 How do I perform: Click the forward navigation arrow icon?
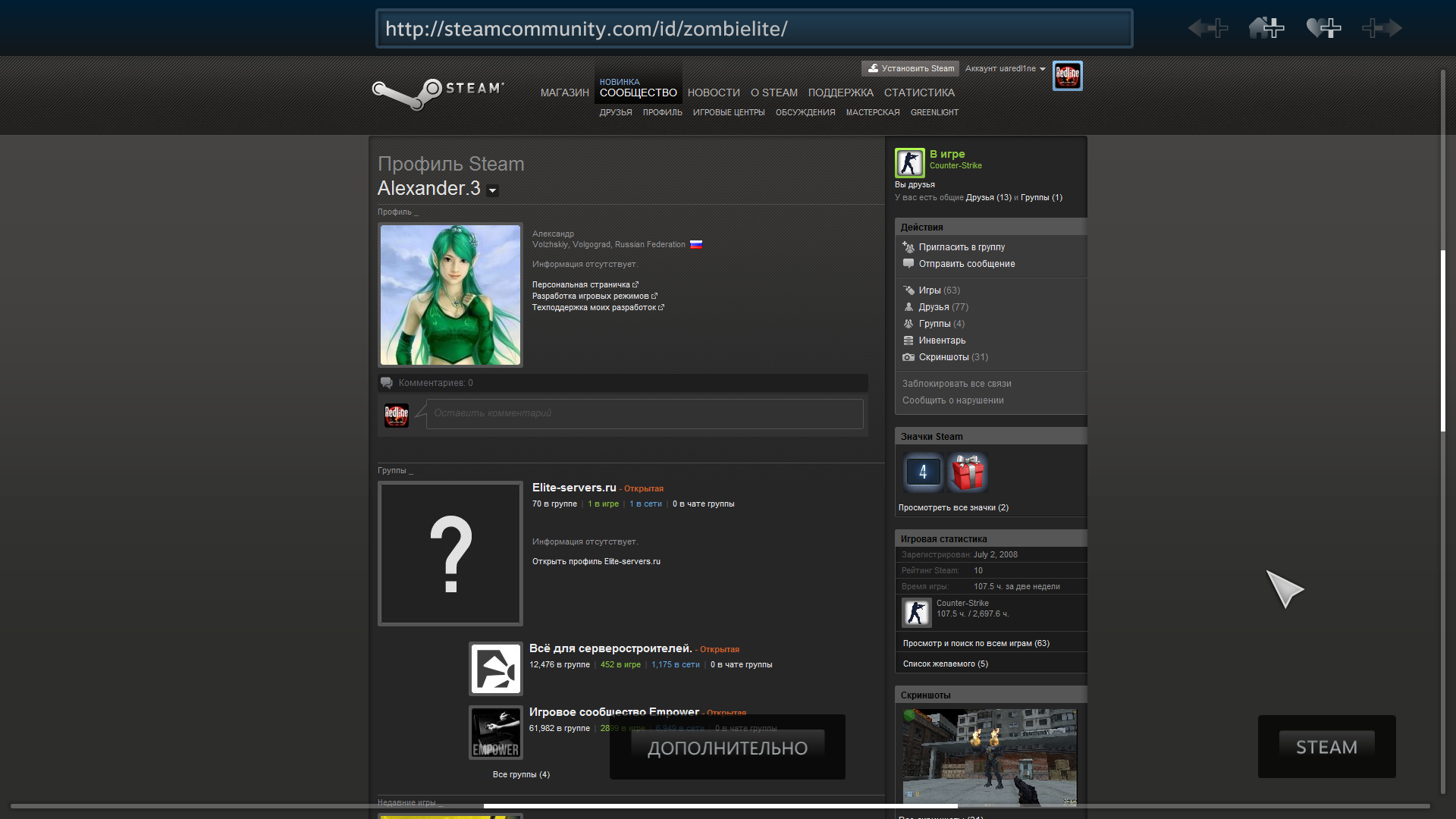point(1382,28)
